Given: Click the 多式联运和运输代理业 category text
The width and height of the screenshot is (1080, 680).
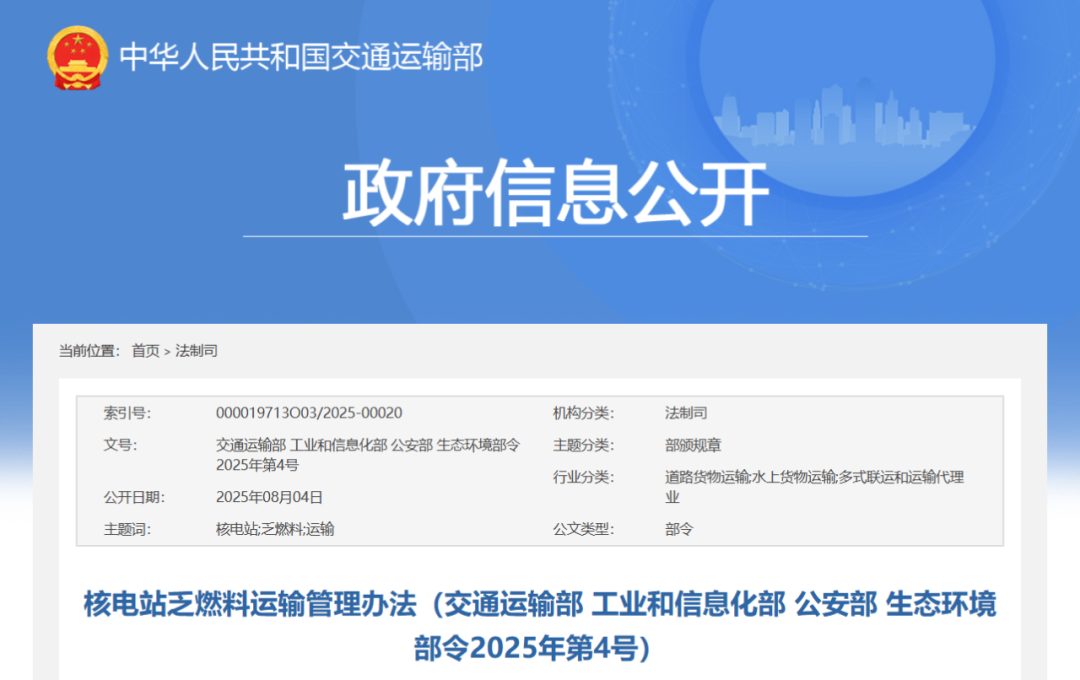Looking at the screenshot, I should [x=900, y=477].
